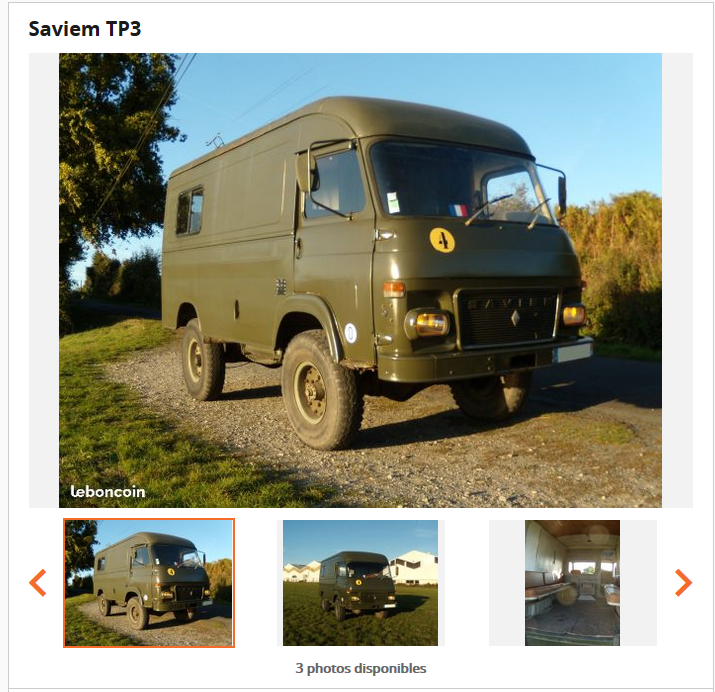
Task: Click the orange previous-photo chevron arrow
Action: click(38, 582)
